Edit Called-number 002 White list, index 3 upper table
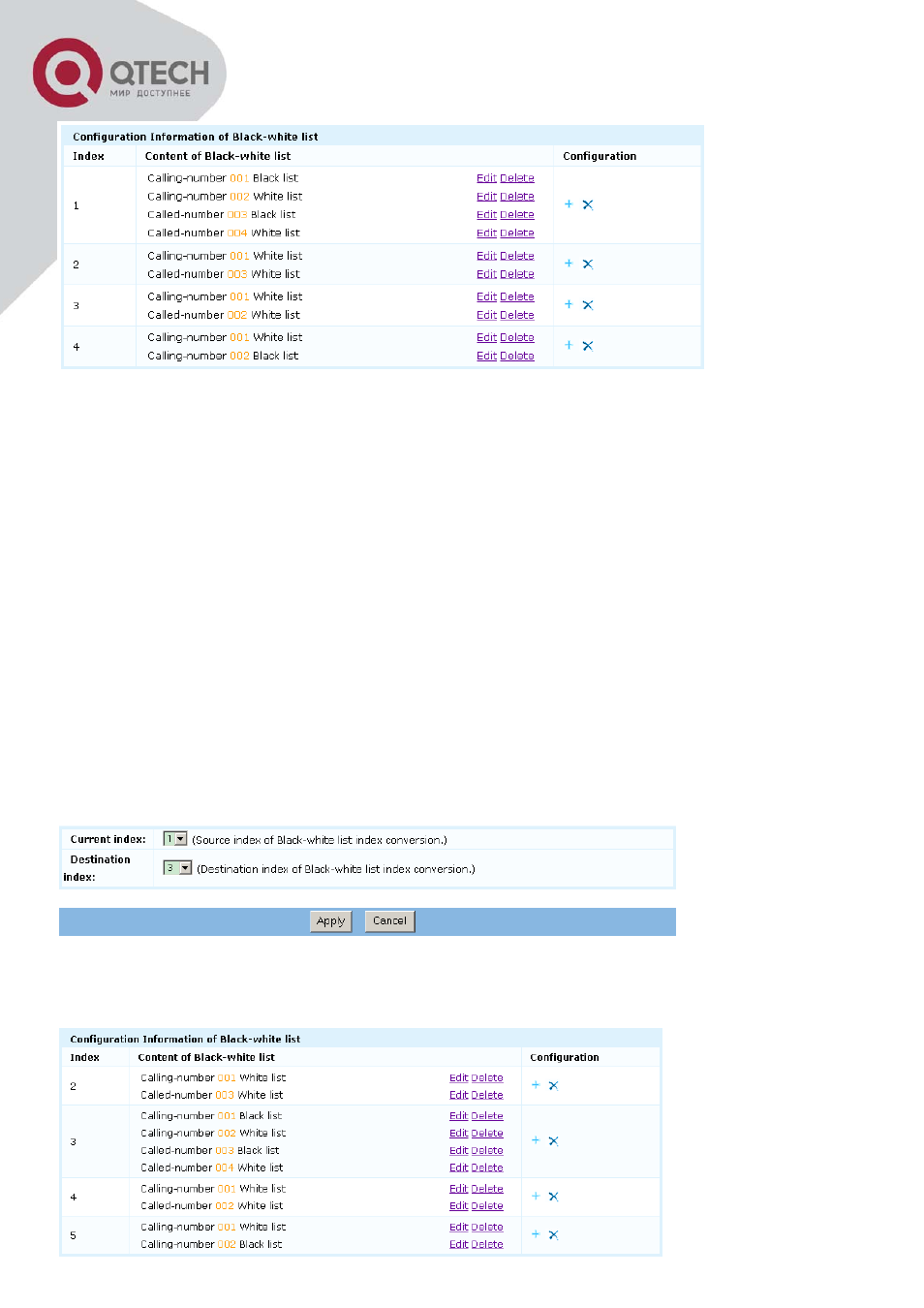Viewport: 924px width, 1308px height. click(486, 315)
